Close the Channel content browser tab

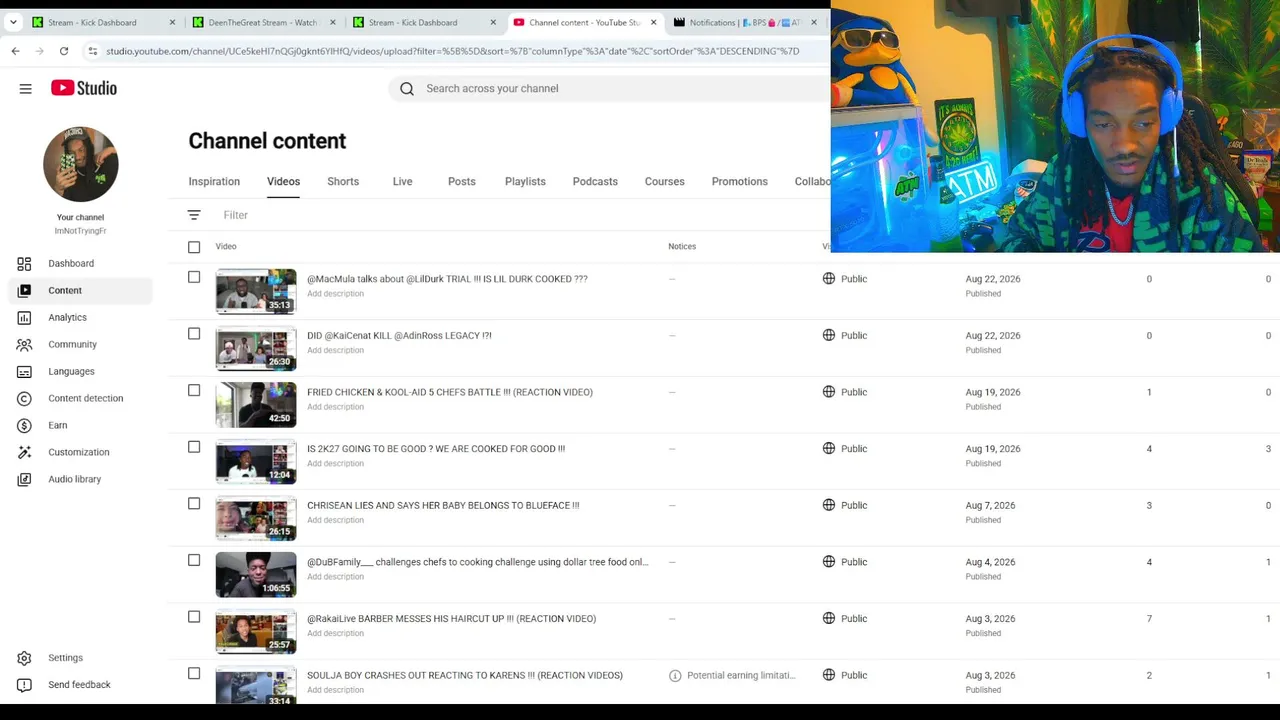(654, 22)
